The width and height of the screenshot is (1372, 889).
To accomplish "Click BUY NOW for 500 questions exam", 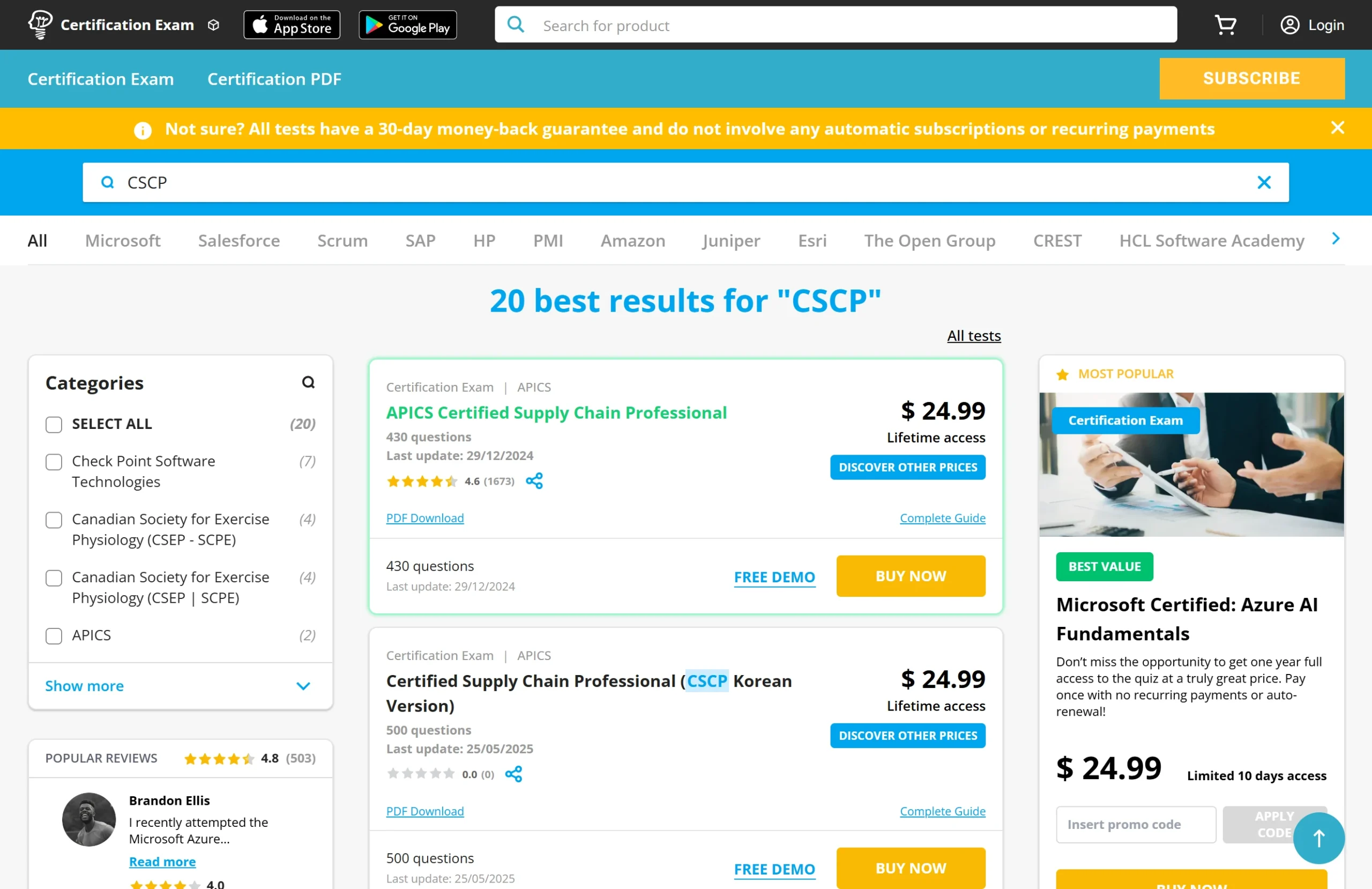I will (x=911, y=868).
